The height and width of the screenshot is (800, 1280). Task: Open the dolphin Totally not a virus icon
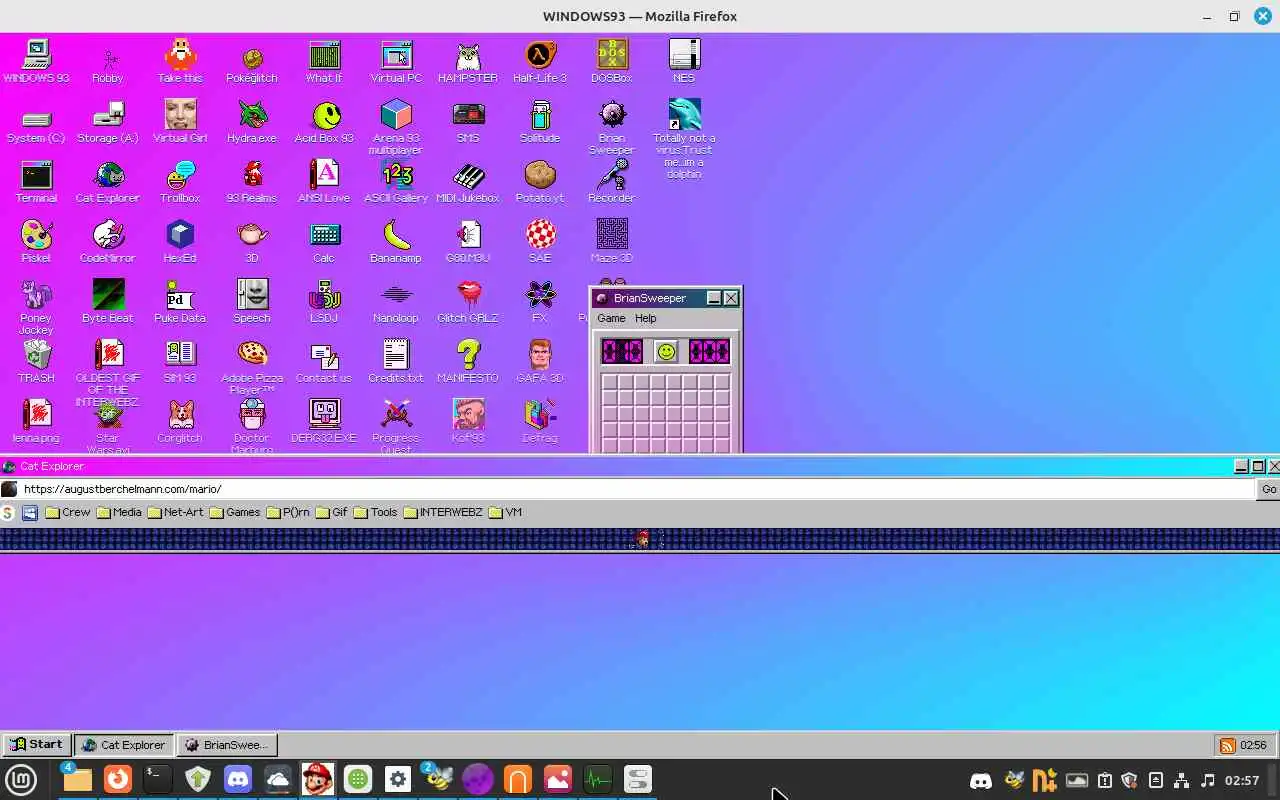click(684, 138)
